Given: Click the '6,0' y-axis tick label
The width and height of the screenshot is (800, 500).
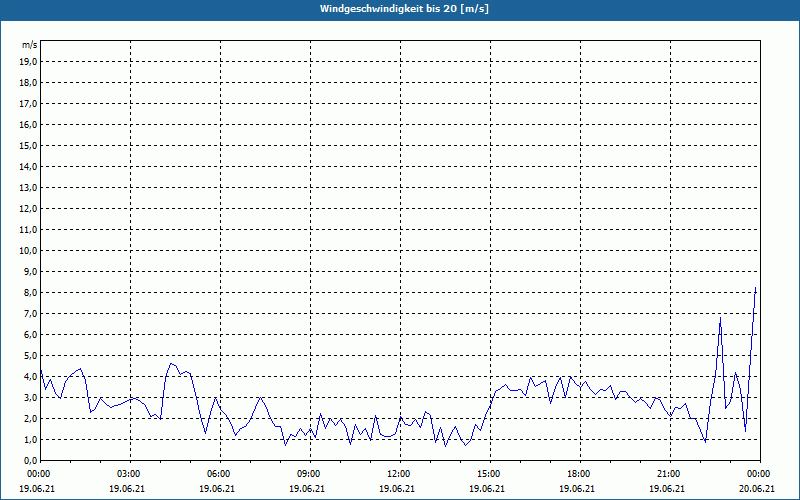Looking at the screenshot, I should point(31,334).
